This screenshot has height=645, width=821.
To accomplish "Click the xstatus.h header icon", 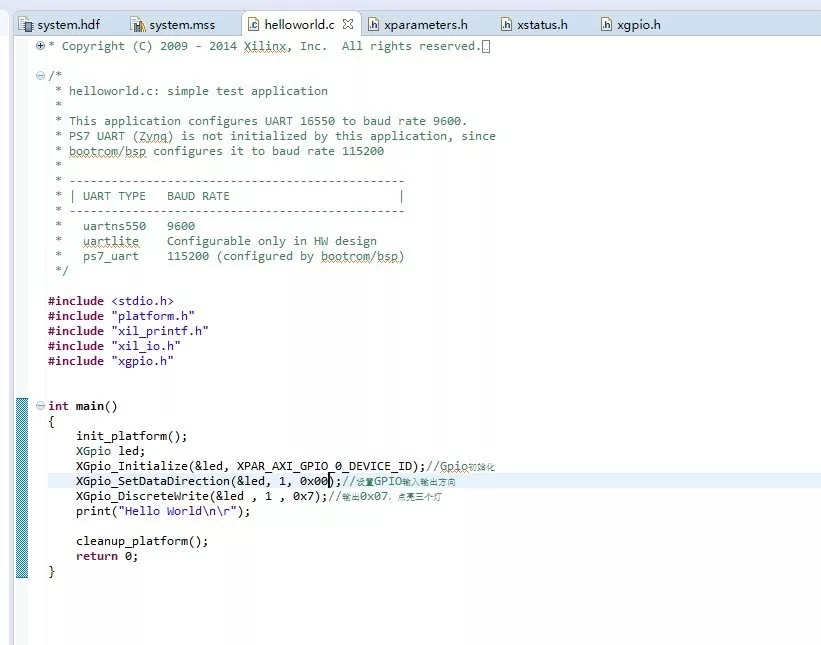I will [506, 25].
